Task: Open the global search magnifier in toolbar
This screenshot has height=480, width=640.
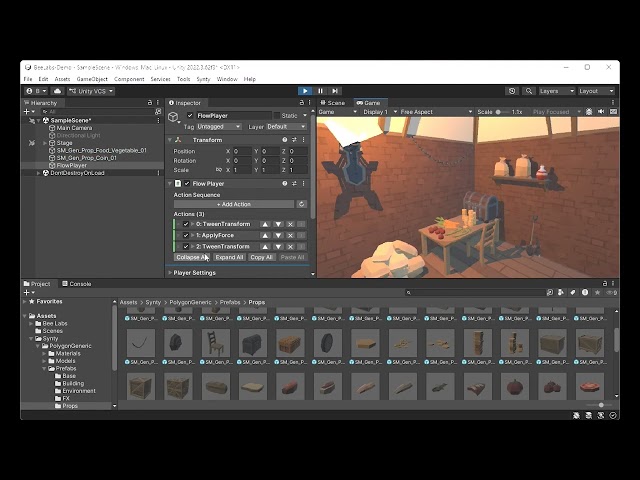Action: 529,91
